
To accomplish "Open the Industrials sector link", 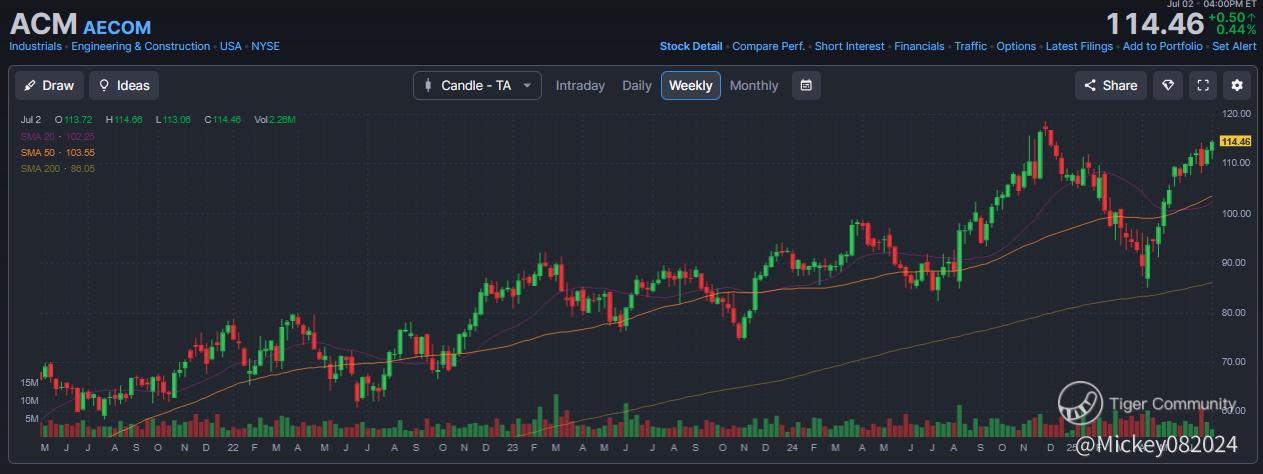I will (36, 46).
